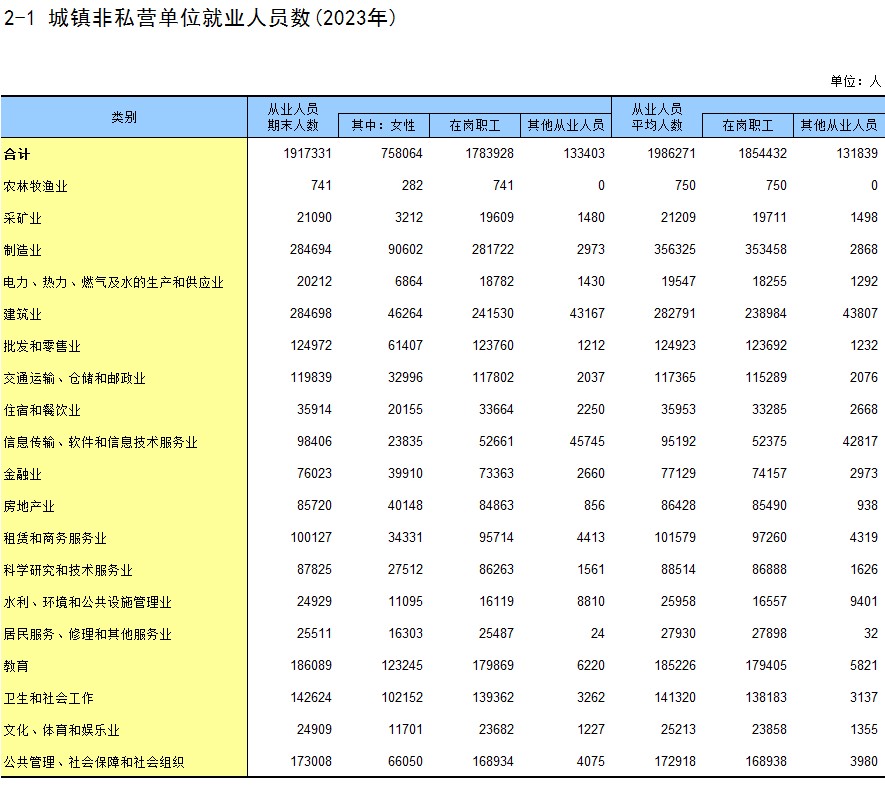Click the table title text for 2023年
Image resolution: width=885 pixels, height=810 pixels.
[x=201, y=19]
